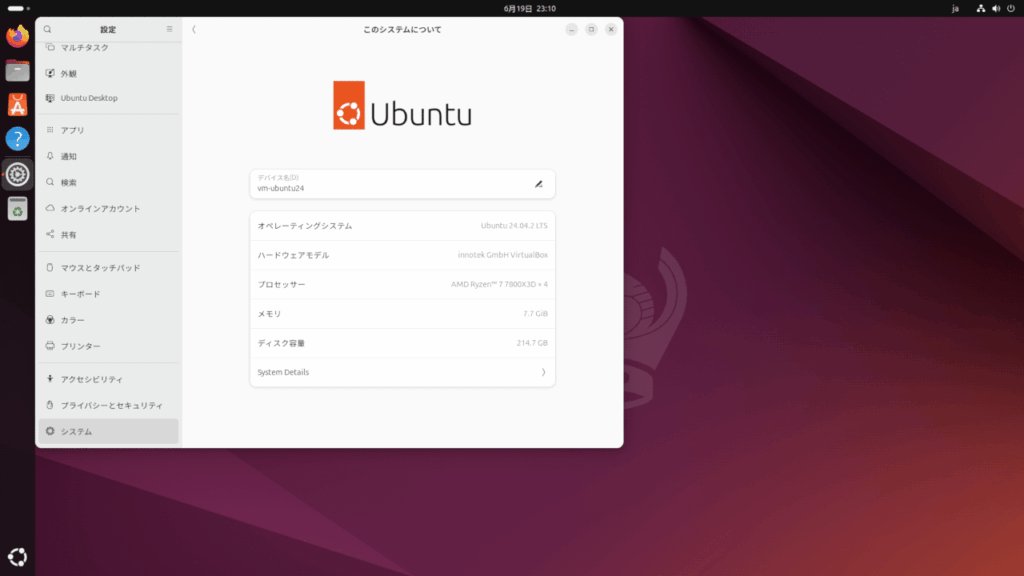The height and width of the screenshot is (576, 1024).
Task: Open the Help icon in the dock
Action: tap(18, 139)
